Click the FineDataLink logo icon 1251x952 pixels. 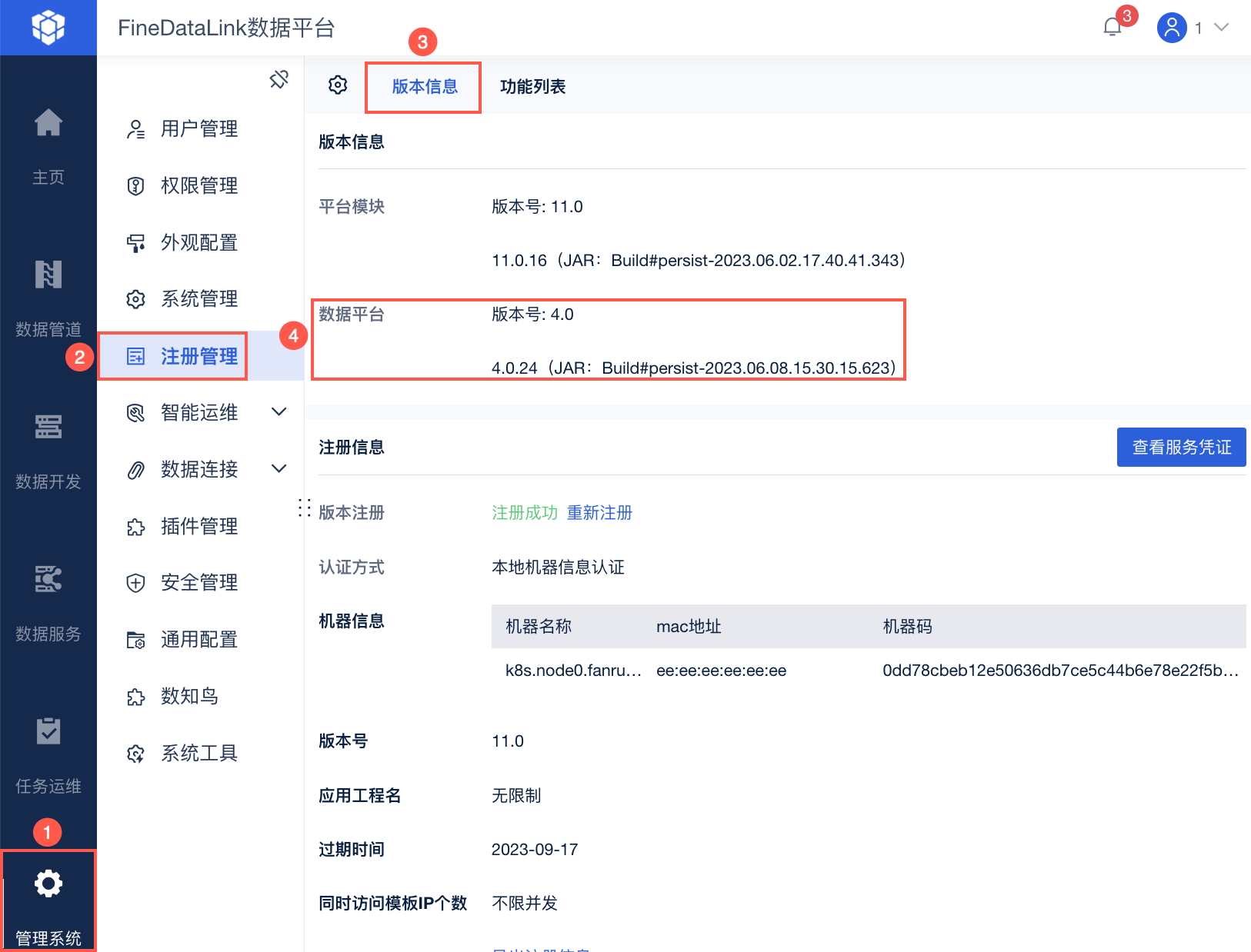[48, 28]
